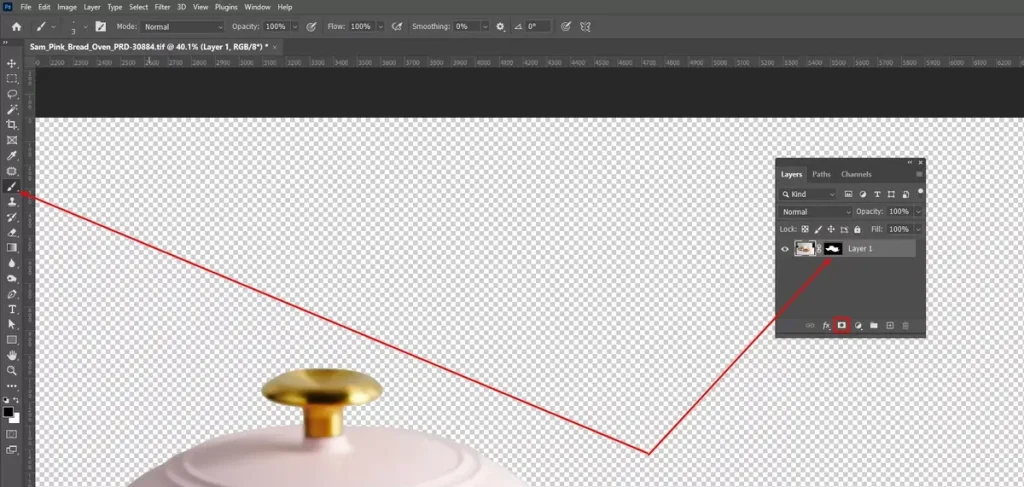
Task: Open the Filter menu
Action: click(x=162, y=7)
